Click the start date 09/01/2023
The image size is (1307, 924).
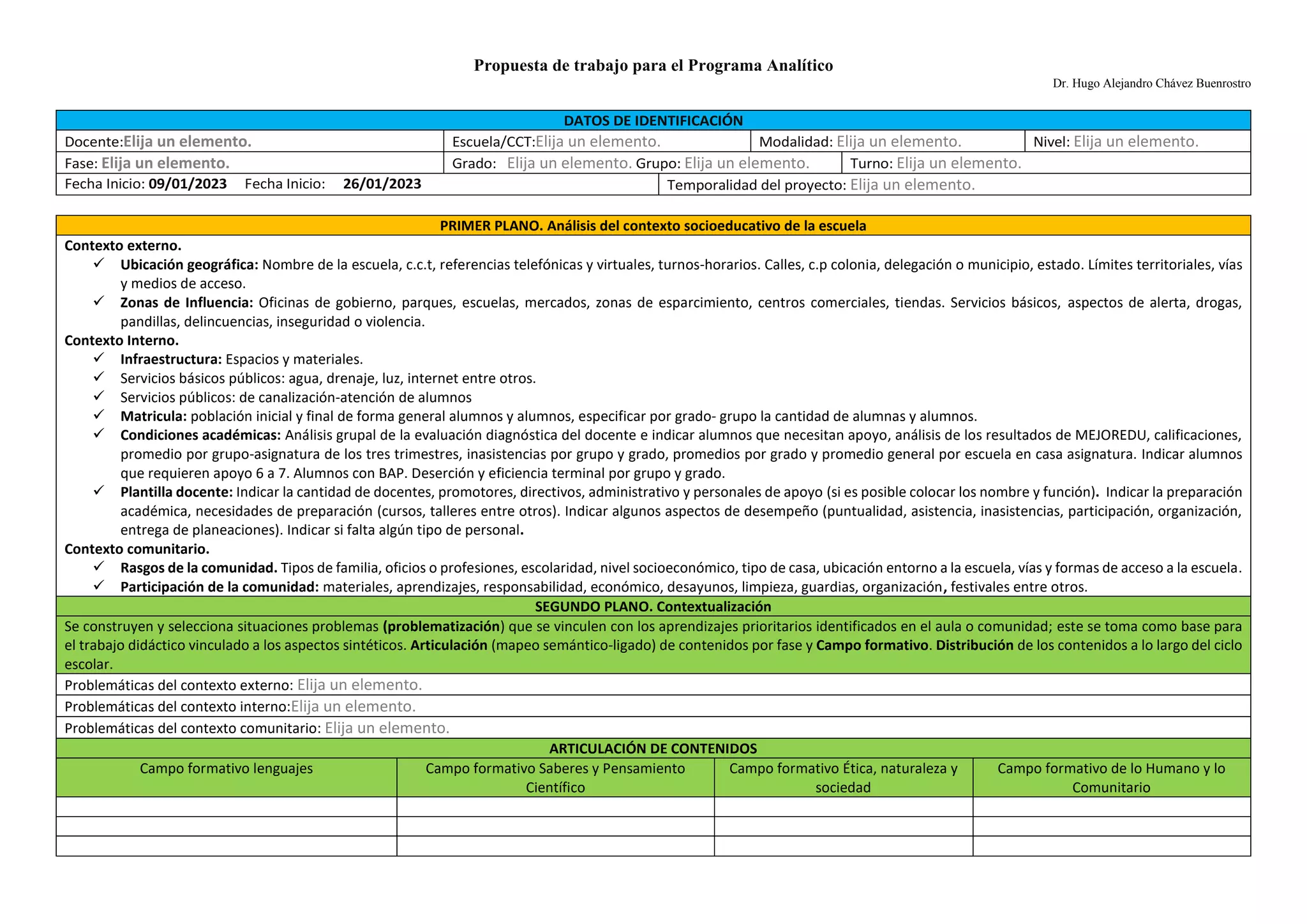click(x=188, y=184)
